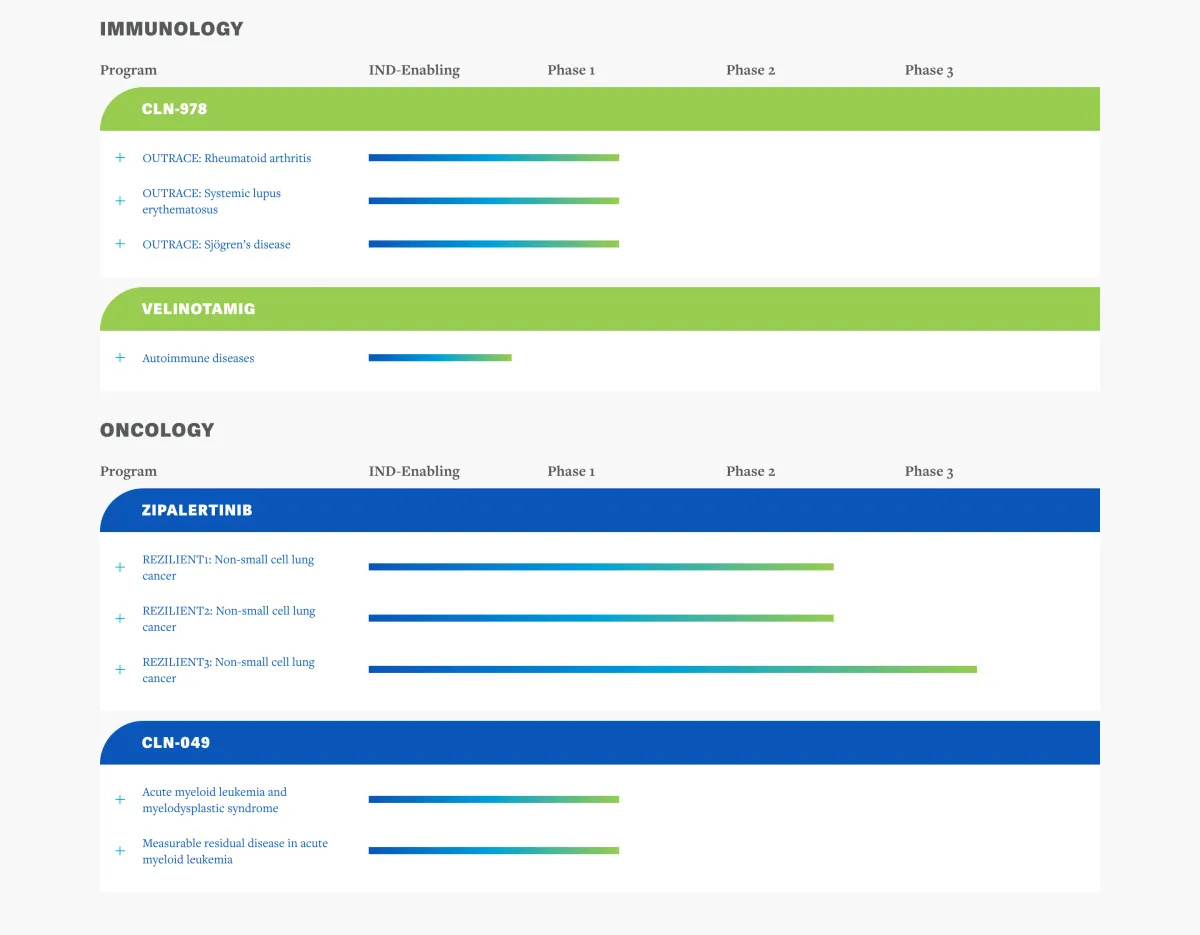Click plus icon next to REZILIENT3 trial
Image resolution: width=1200 pixels, height=935 pixels.
pos(120,670)
